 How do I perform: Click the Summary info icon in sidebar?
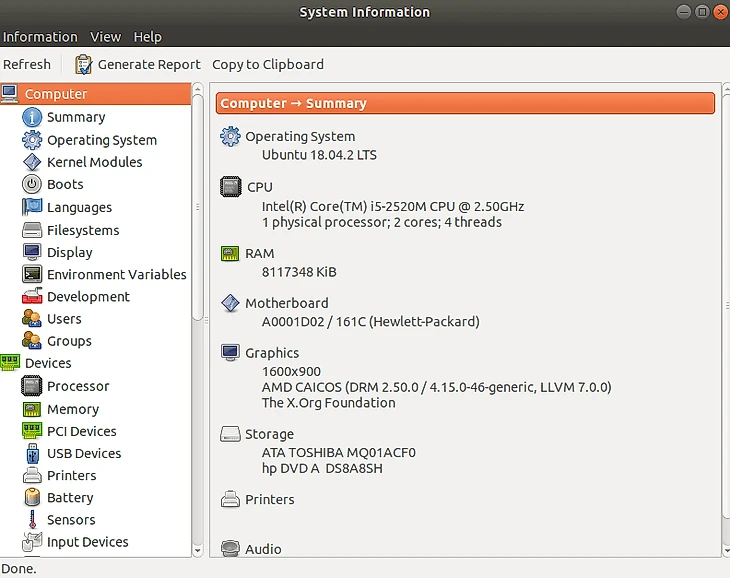click(x=32, y=117)
